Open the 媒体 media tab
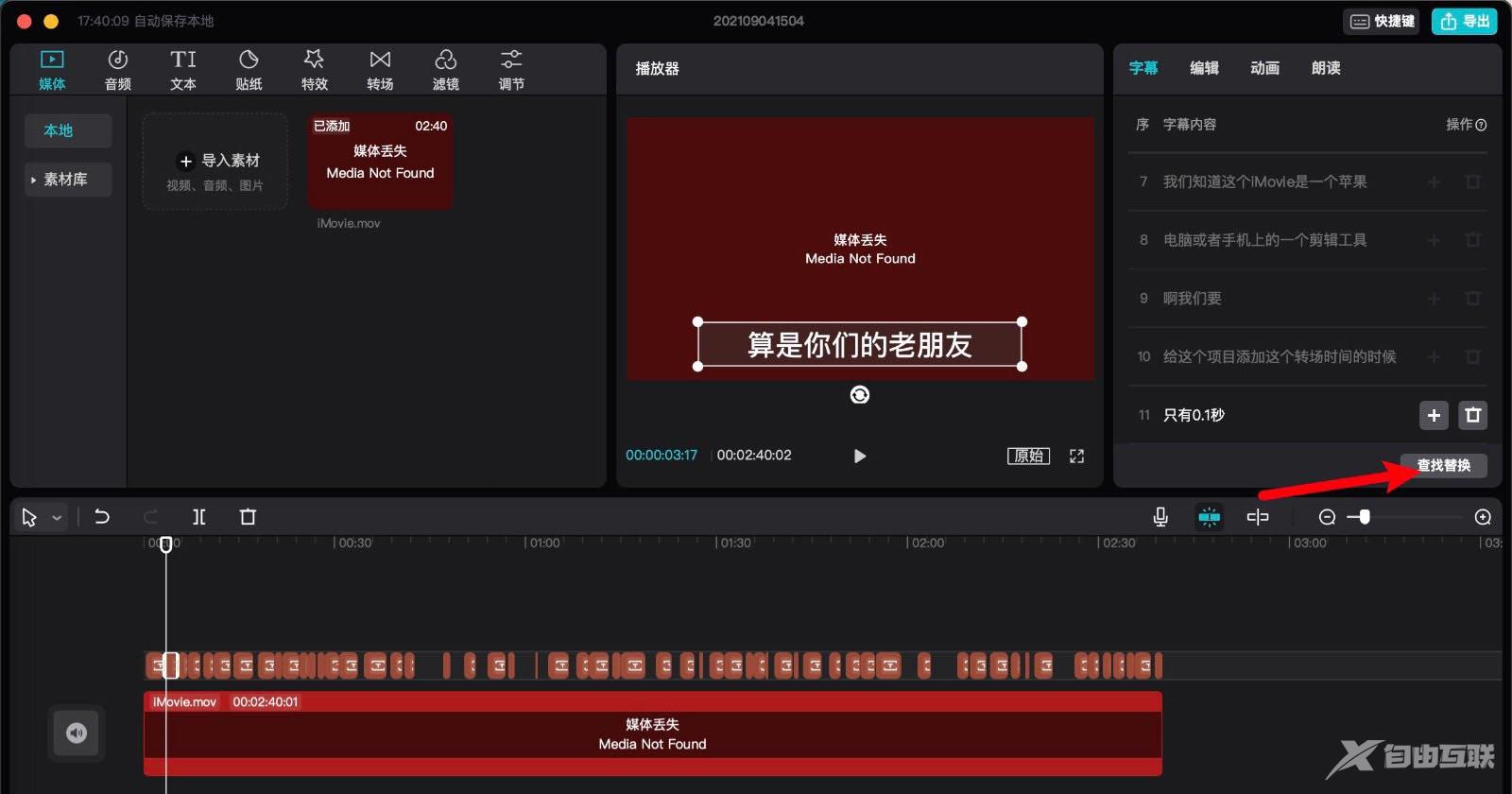This screenshot has height=794, width=1512. [x=52, y=70]
